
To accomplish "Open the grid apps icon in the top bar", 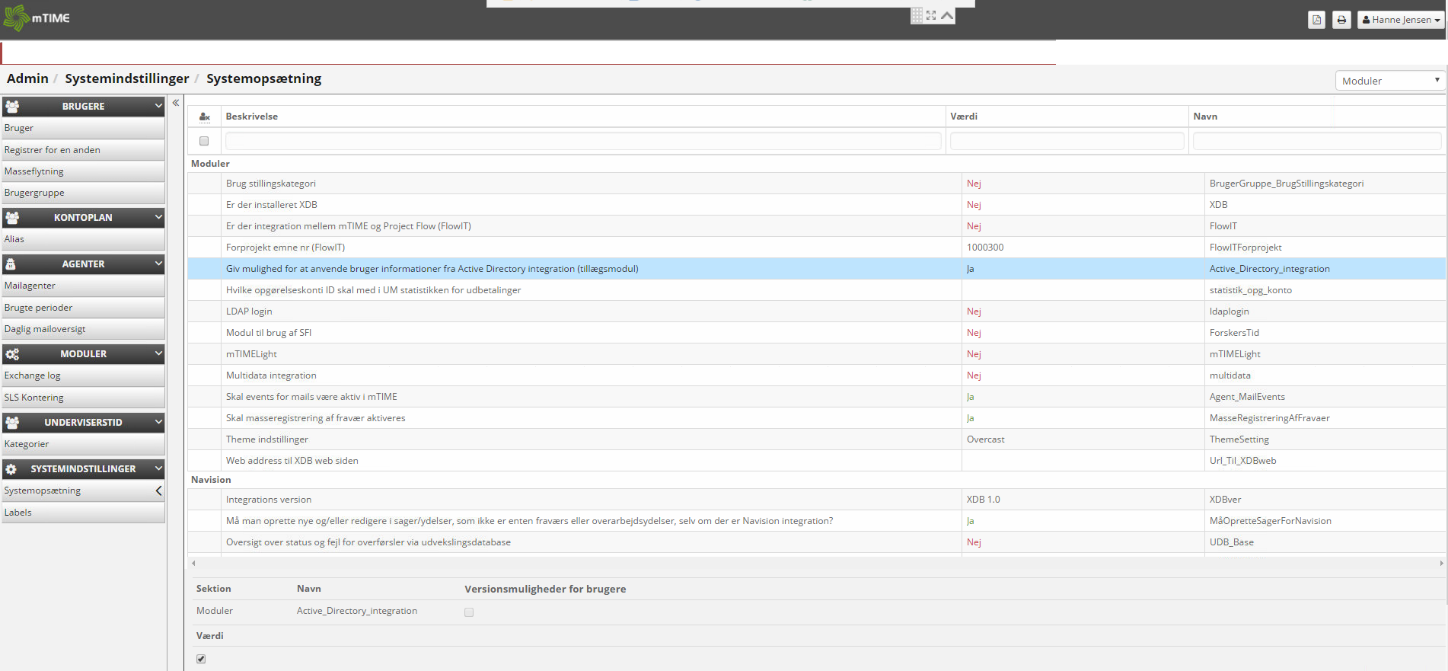I will tap(916, 14).
